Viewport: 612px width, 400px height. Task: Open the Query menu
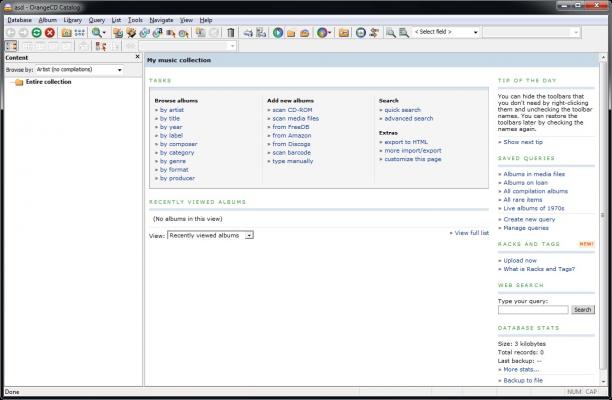click(96, 20)
